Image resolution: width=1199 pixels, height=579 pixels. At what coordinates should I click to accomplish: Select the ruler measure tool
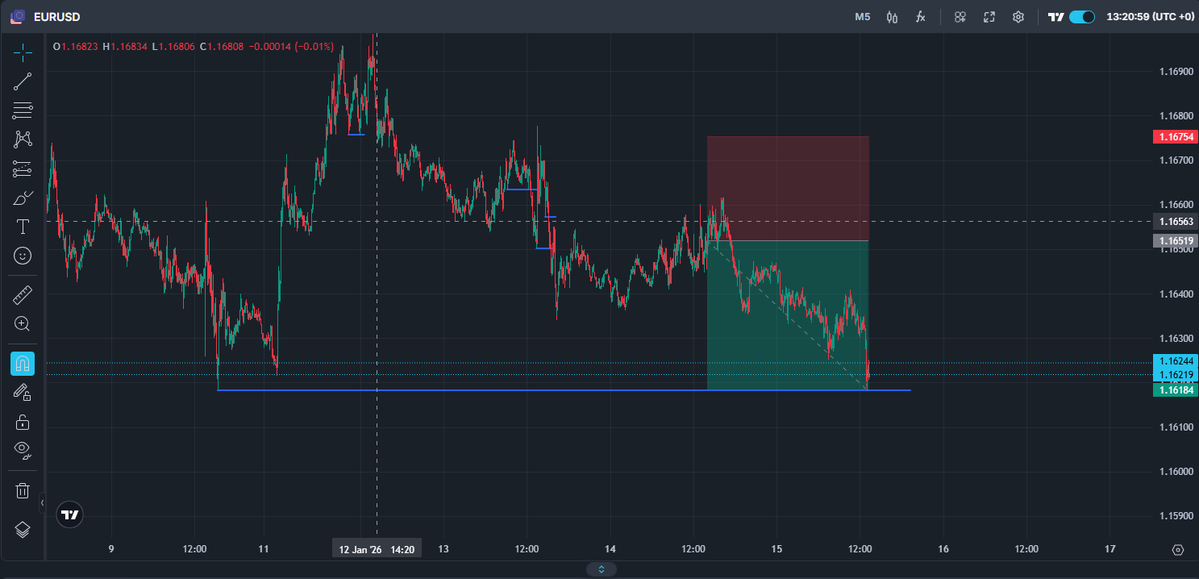tap(23, 294)
